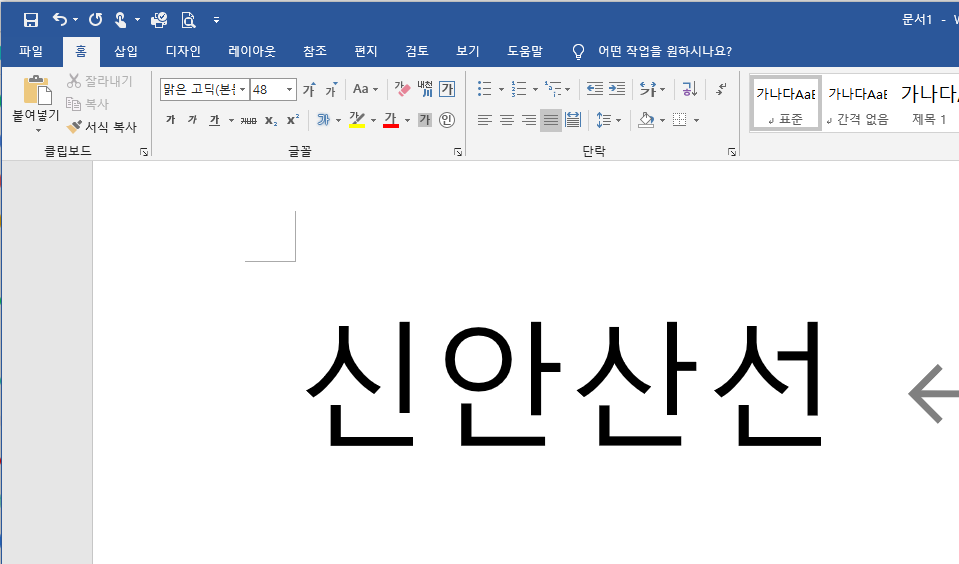Increase paragraph indent
The height and width of the screenshot is (564, 959).
pyautogui.click(x=616, y=89)
